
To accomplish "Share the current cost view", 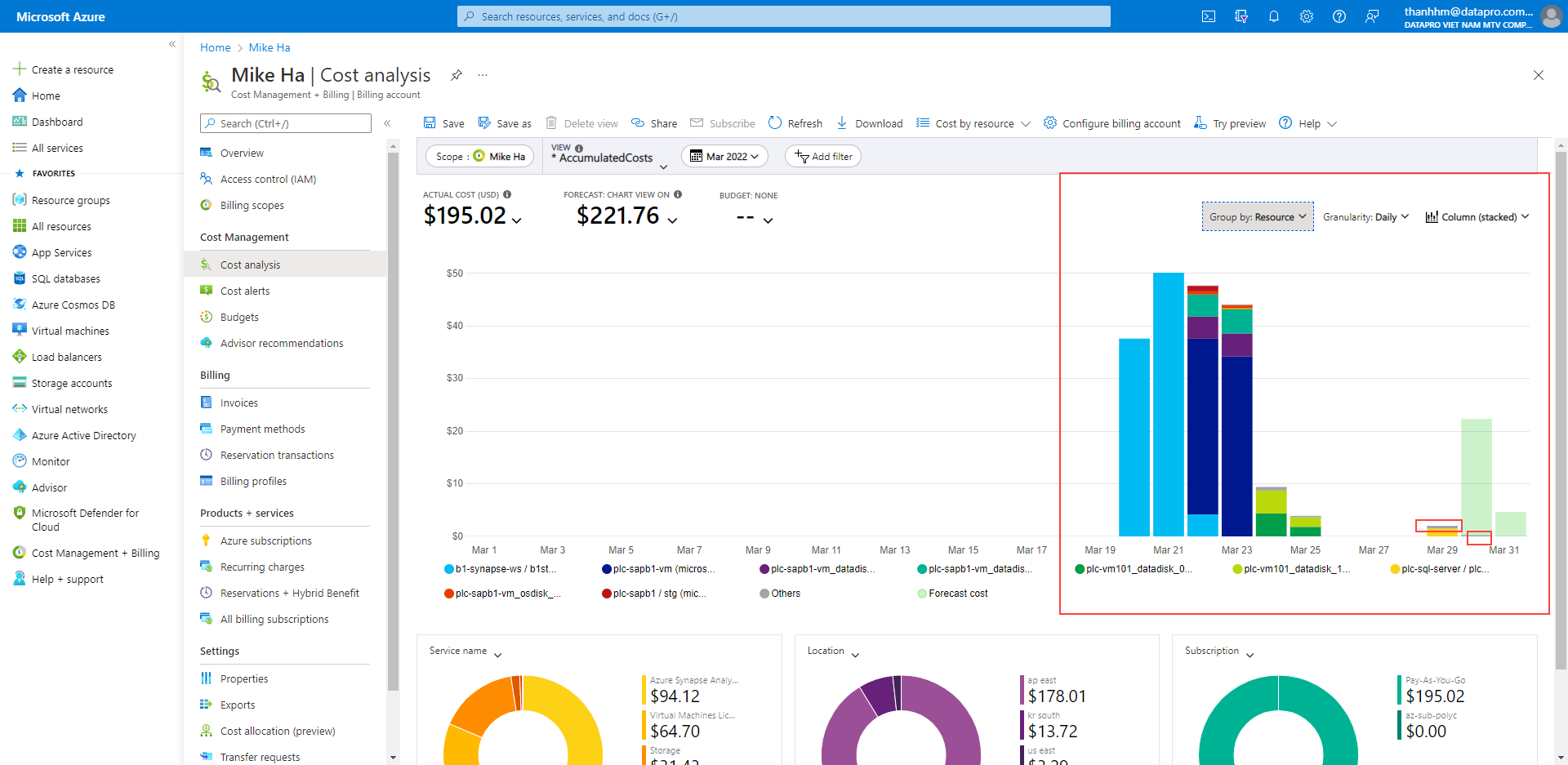I will click(653, 122).
